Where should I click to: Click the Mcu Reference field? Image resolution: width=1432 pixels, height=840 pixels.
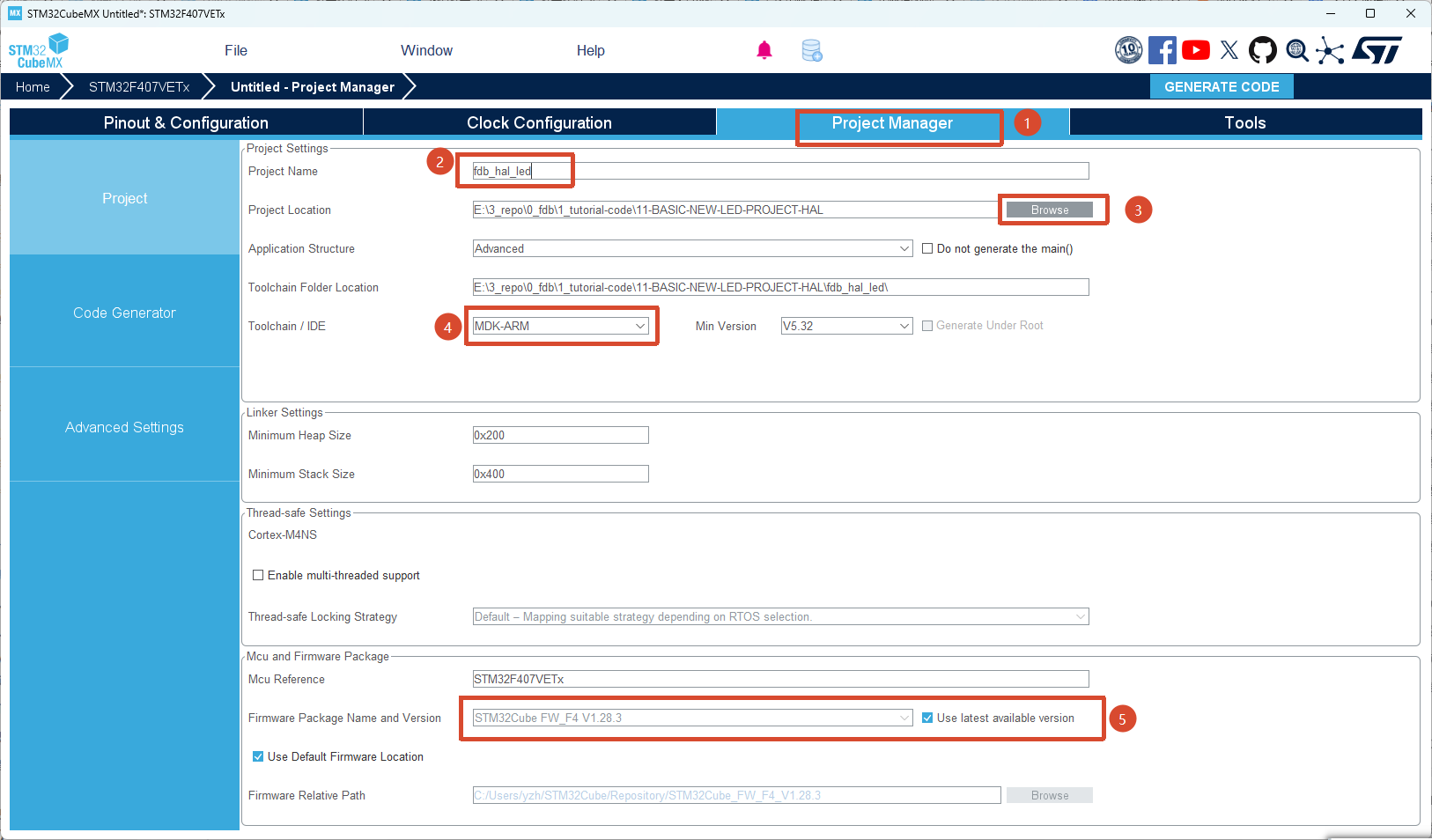780,679
